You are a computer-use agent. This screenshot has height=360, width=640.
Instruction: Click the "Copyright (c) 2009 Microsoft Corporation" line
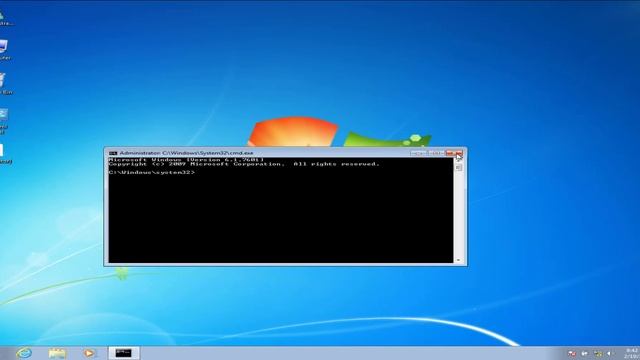pos(244,164)
